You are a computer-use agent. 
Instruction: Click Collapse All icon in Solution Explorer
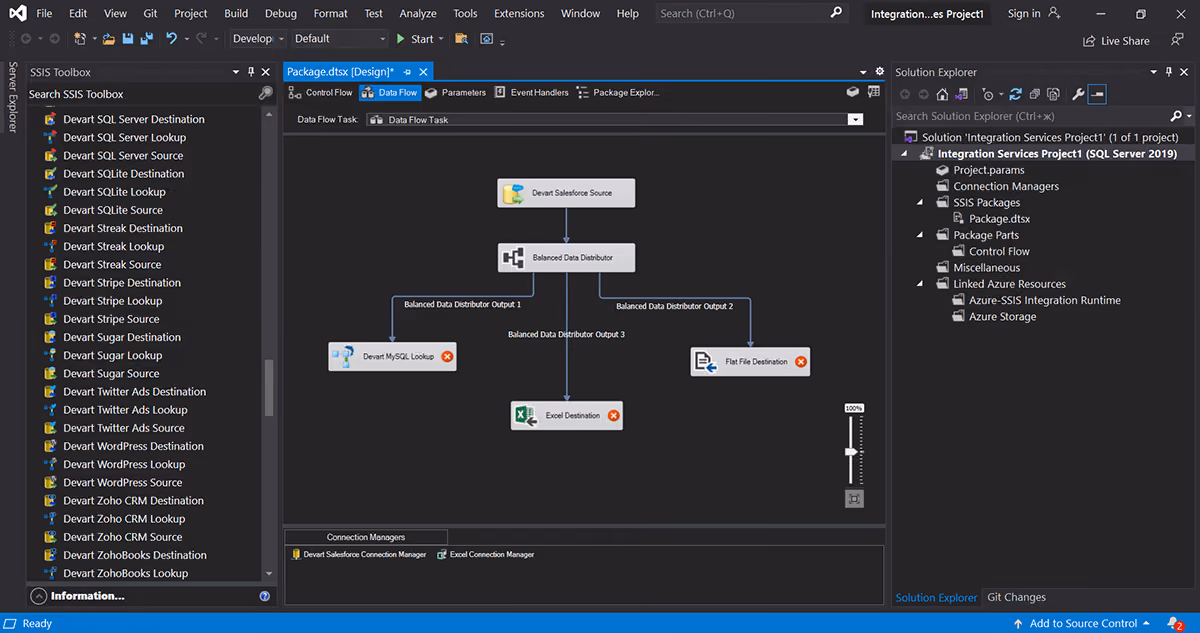[x=1035, y=94]
